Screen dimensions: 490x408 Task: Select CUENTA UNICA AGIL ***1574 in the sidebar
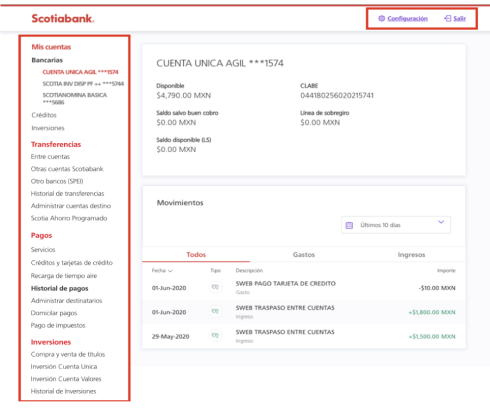pyautogui.click(x=80, y=72)
